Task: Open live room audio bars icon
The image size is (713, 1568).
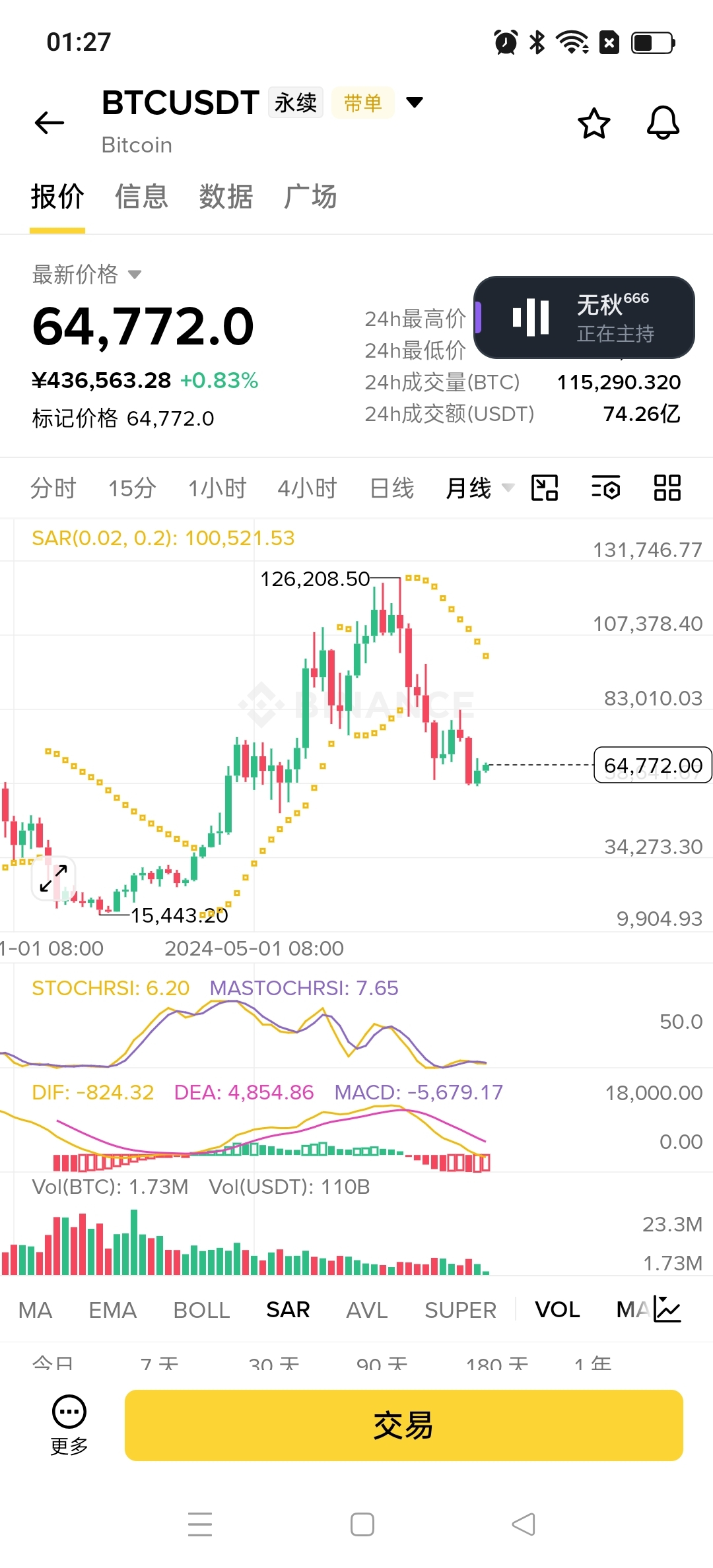Action: (x=531, y=317)
